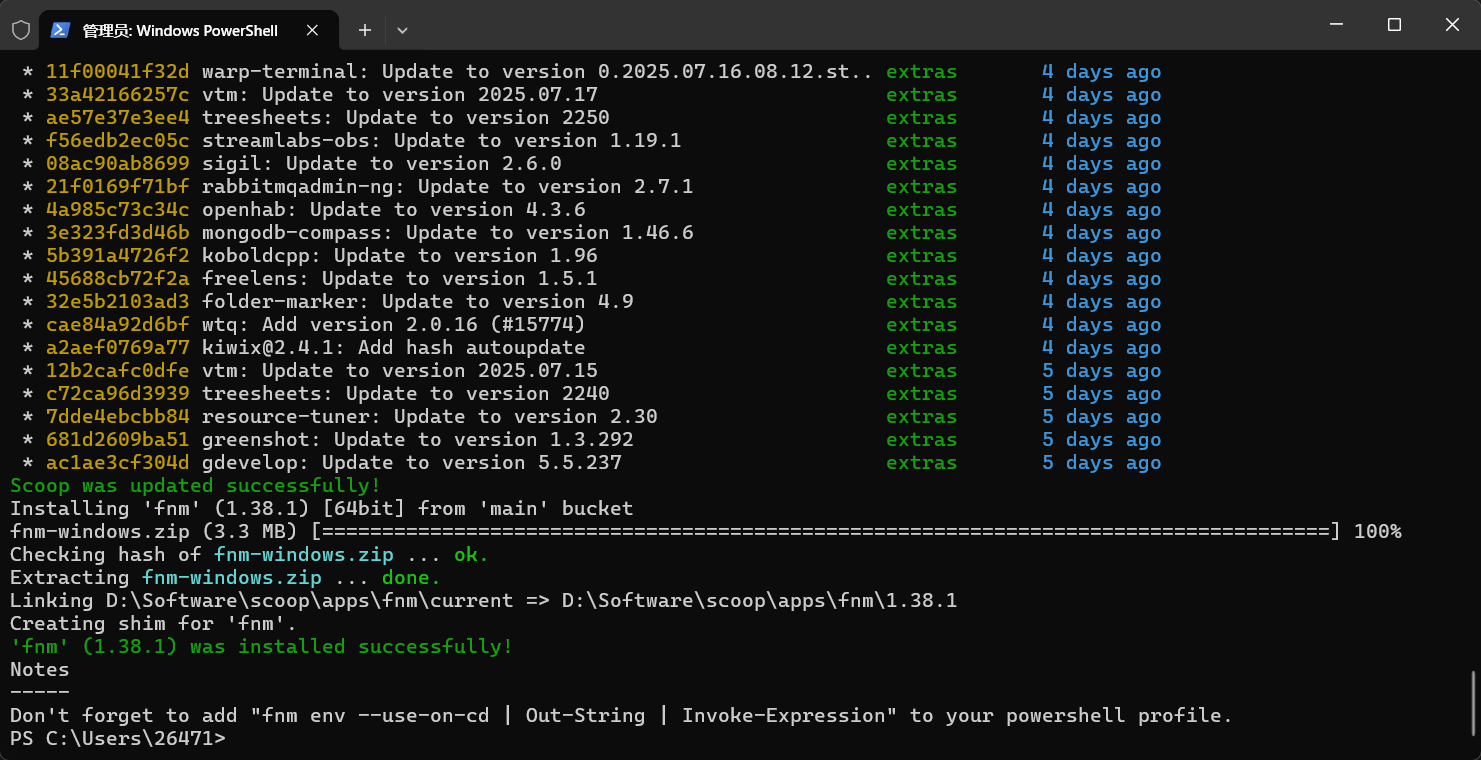Click the mongodb-compass update entry
This screenshot has height=760, width=1481.
click(447, 233)
